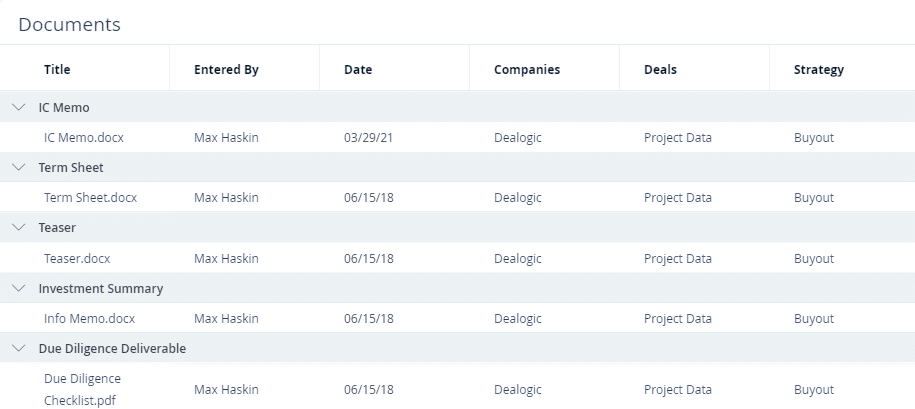The height and width of the screenshot is (409, 915).
Task: Collapse the Term Sheet group chevron
Action: point(19,167)
